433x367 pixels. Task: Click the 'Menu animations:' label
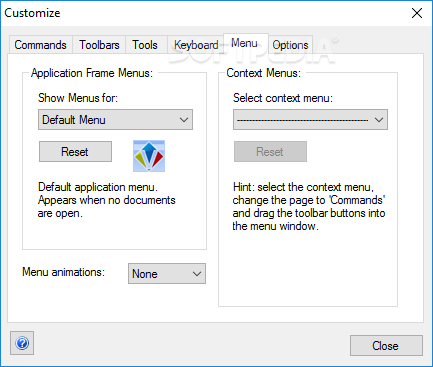click(x=63, y=272)
